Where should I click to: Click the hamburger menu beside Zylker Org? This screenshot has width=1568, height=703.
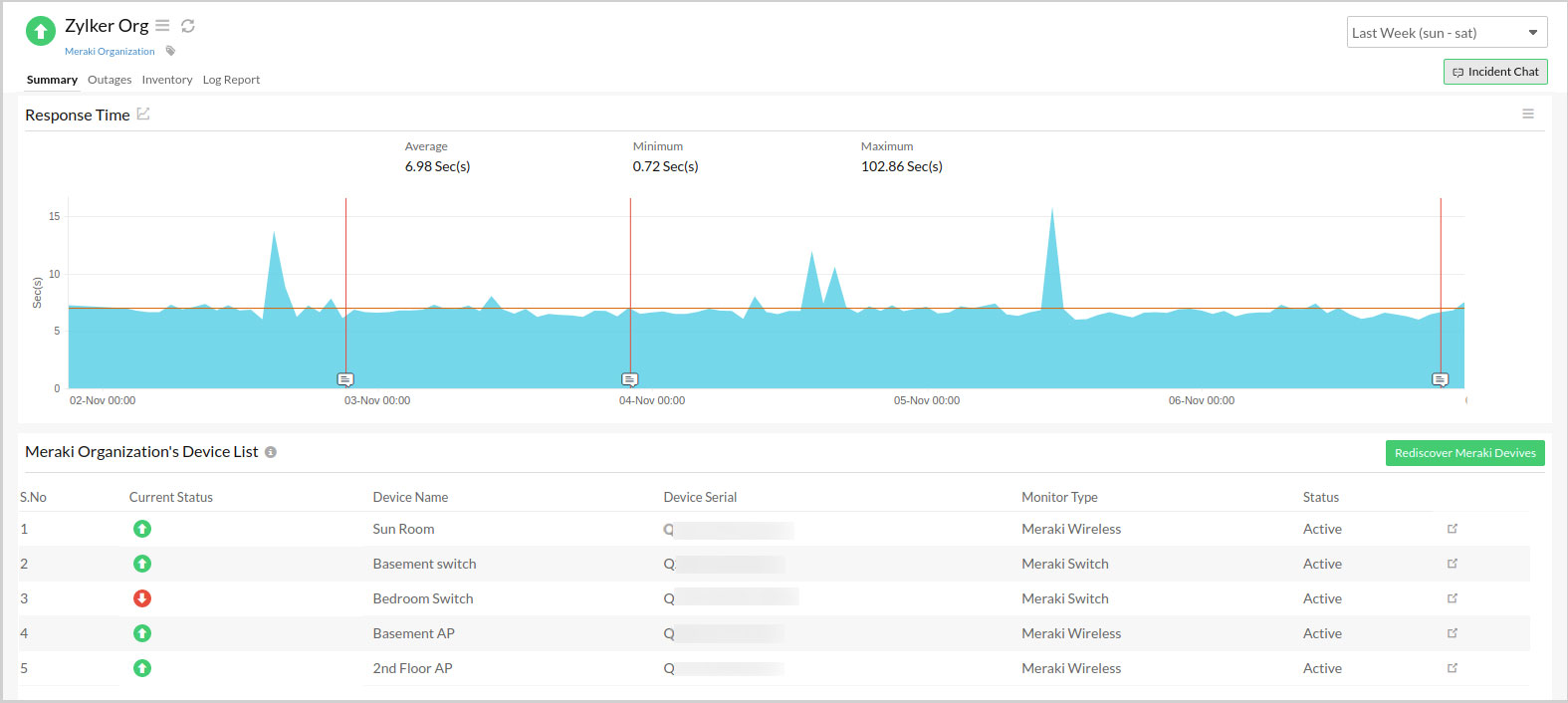point(162,26)
